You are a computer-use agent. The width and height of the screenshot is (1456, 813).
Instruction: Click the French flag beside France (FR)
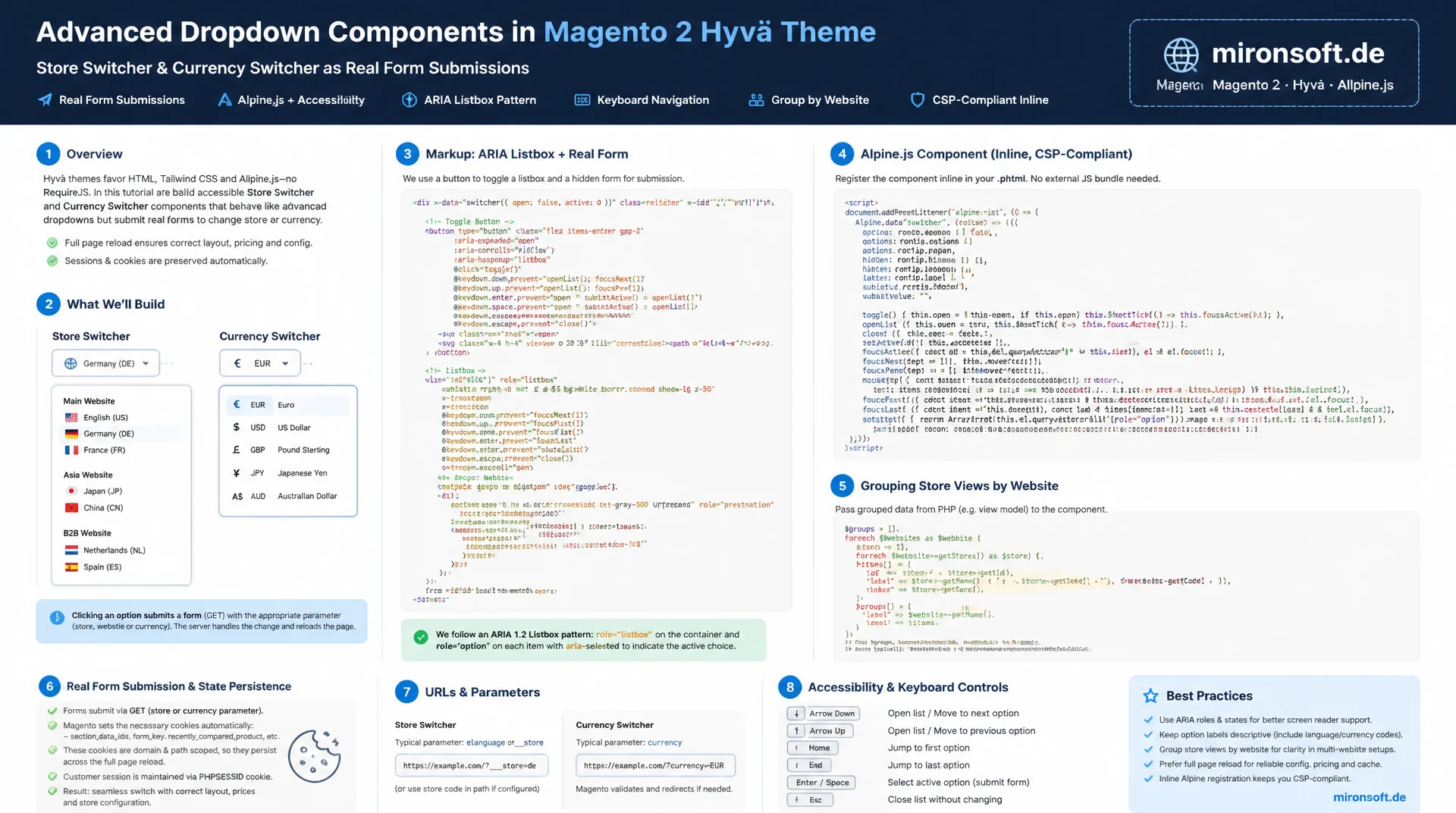click(71, 450)
